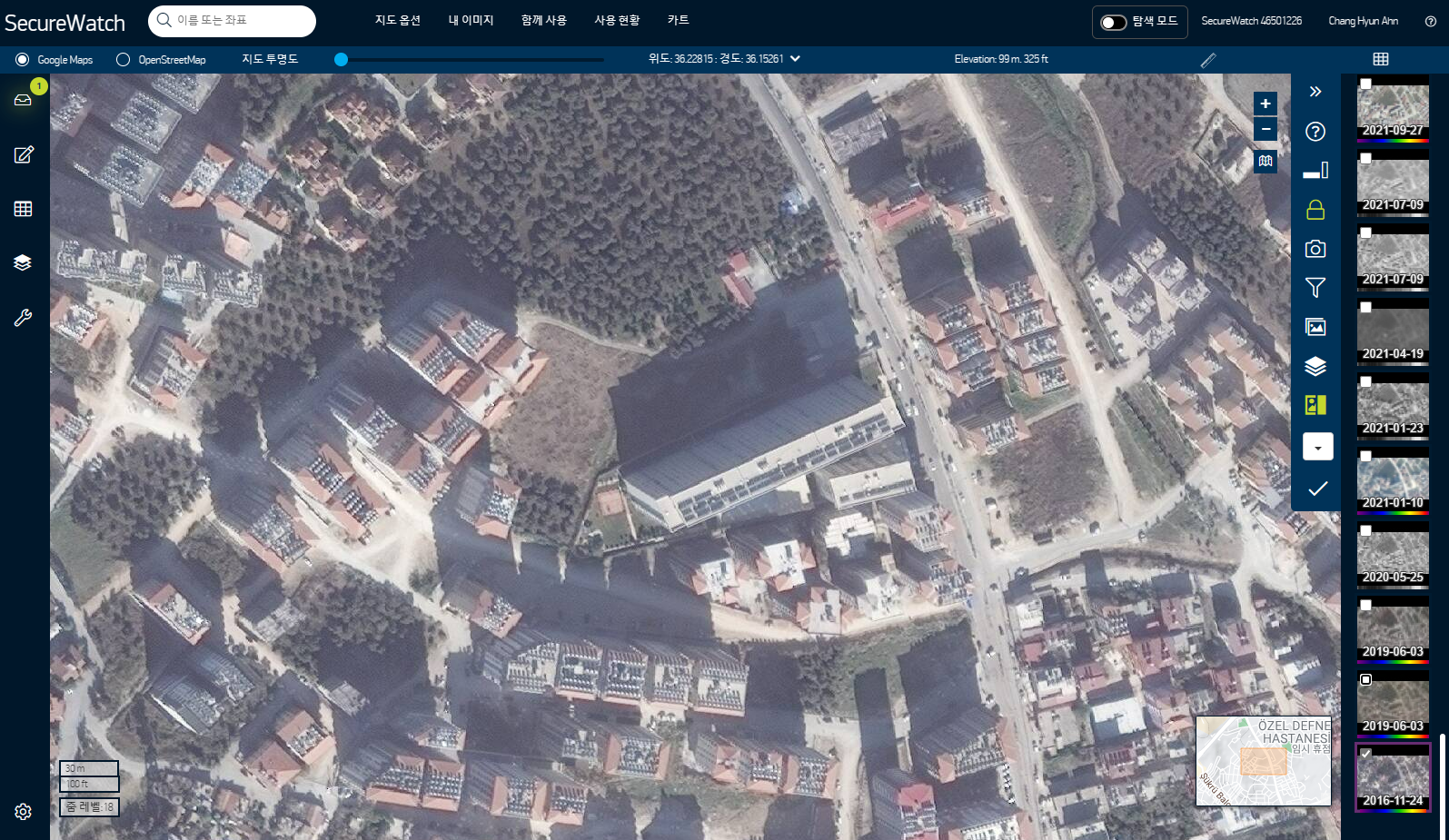This screenshot has width=1449, height=840.
Task: Open the 지도 옵션 menu
Action: tap(397, 20)
